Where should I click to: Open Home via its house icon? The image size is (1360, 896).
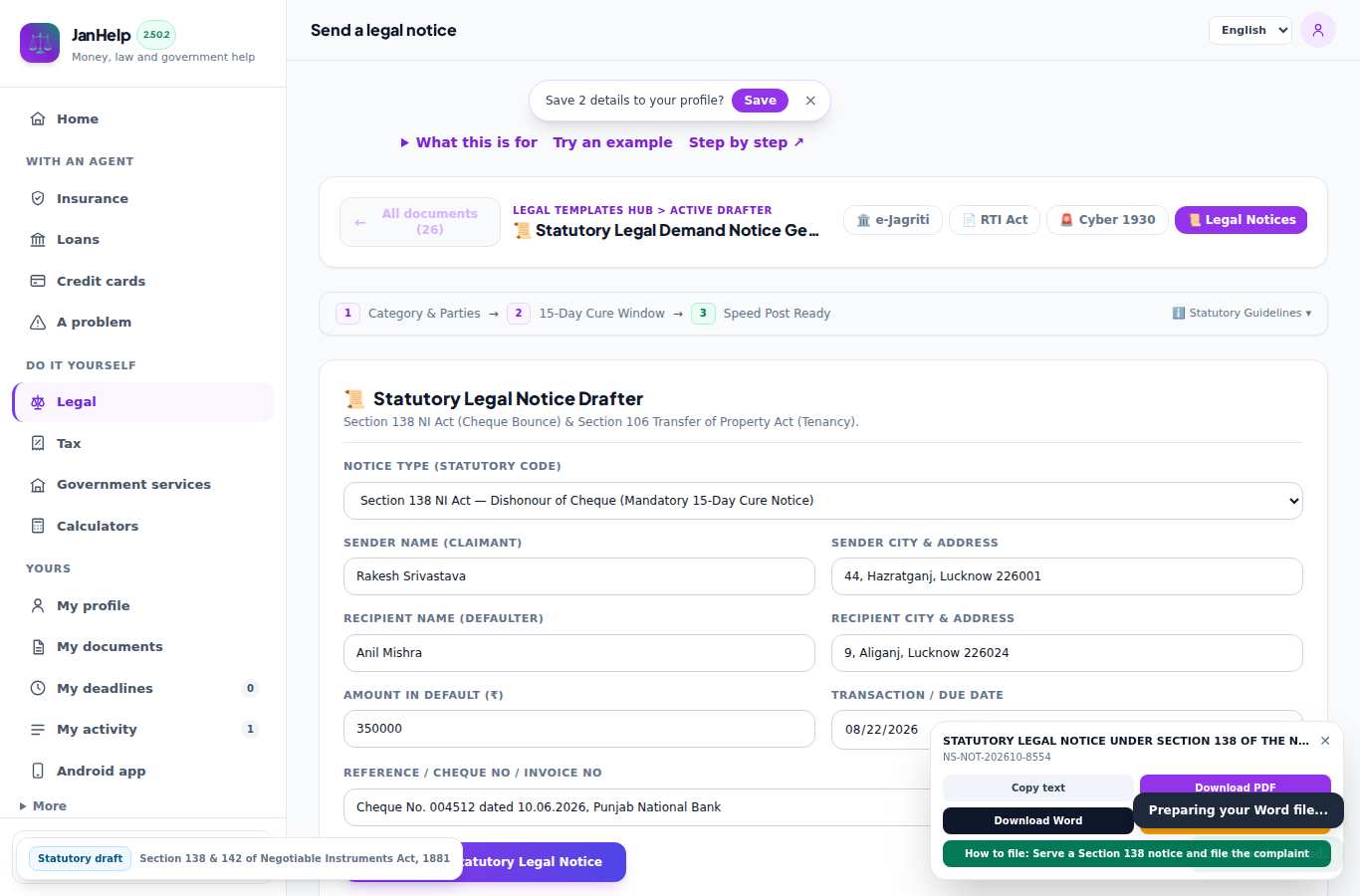(38, 118)
